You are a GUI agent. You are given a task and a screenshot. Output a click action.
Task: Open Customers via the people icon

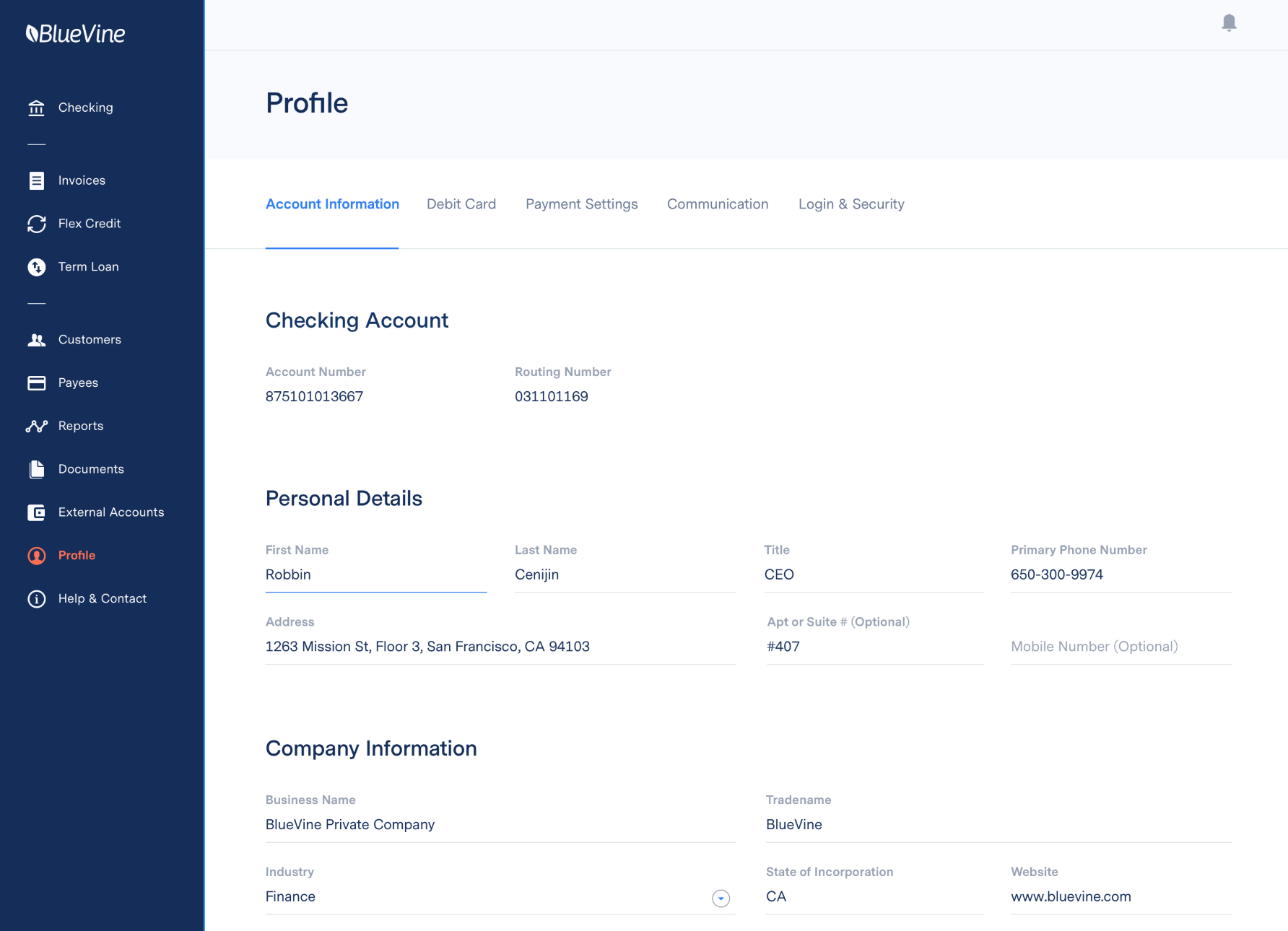[x=36, y=339]
